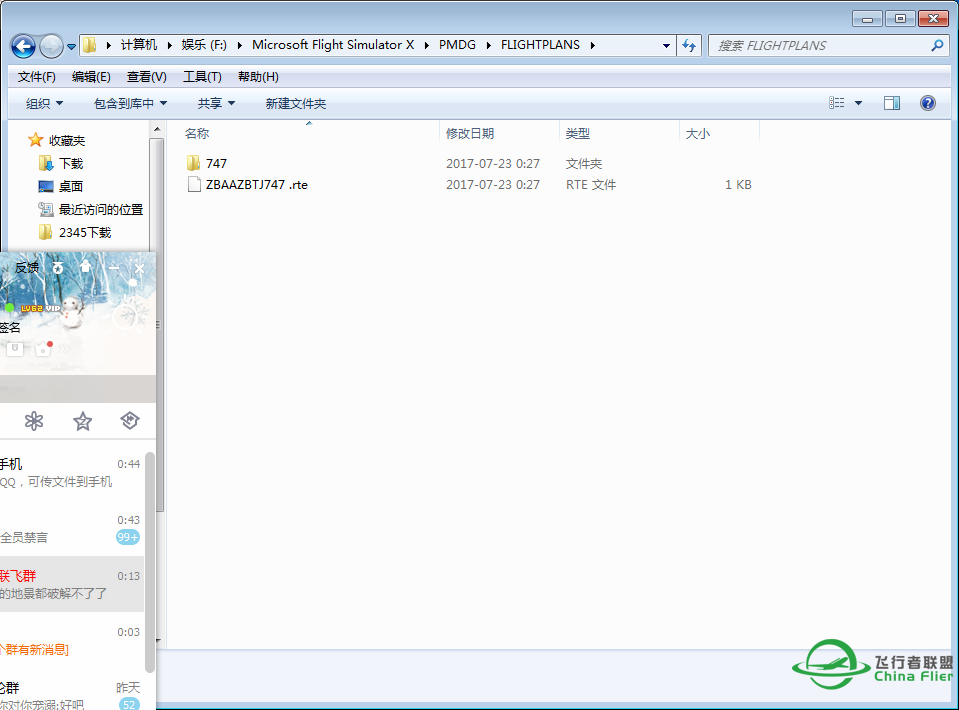Click the flower-shaped icon at the QQ panel bottom
The image size is (959, 710).
click(x=34, y=421)
